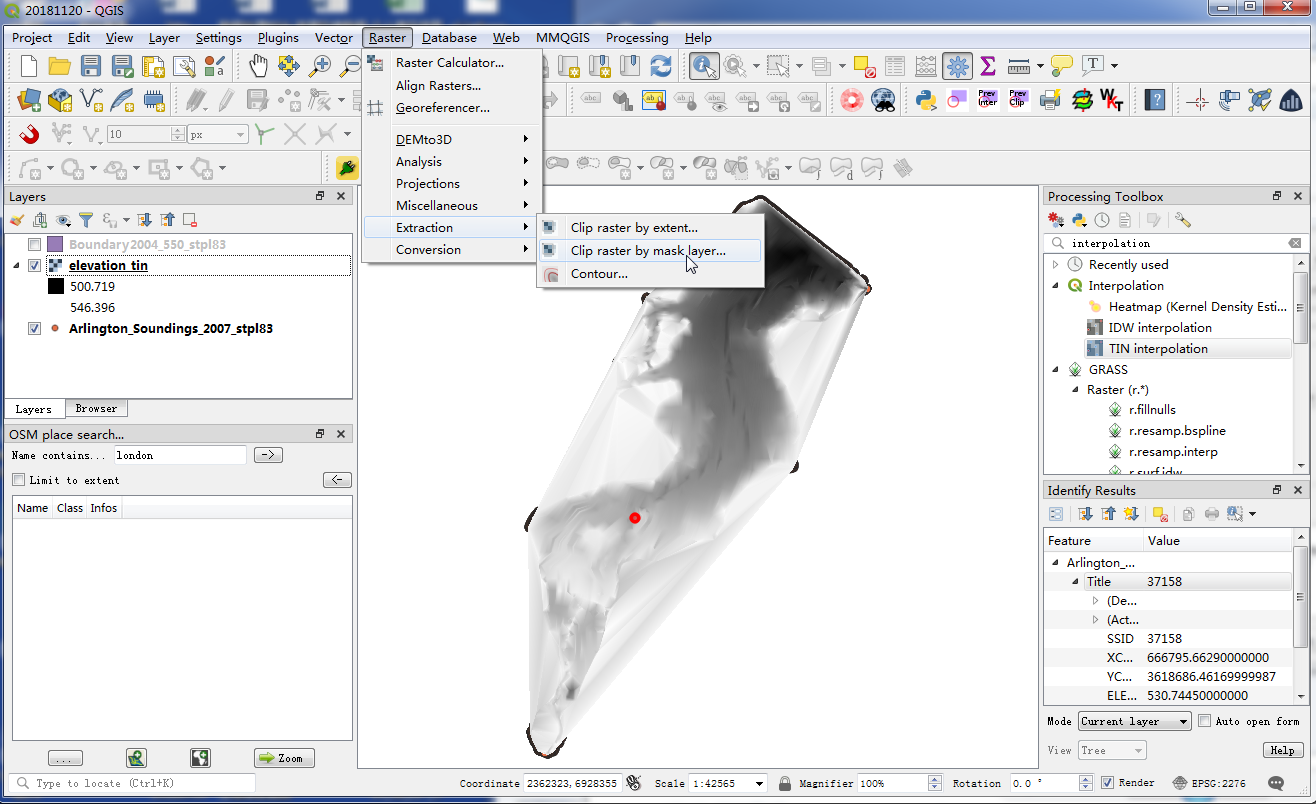The height and width of the screenshot is (804, 1316).
Task: Open the identify Mode dropdown
Action: (1134, 721)
